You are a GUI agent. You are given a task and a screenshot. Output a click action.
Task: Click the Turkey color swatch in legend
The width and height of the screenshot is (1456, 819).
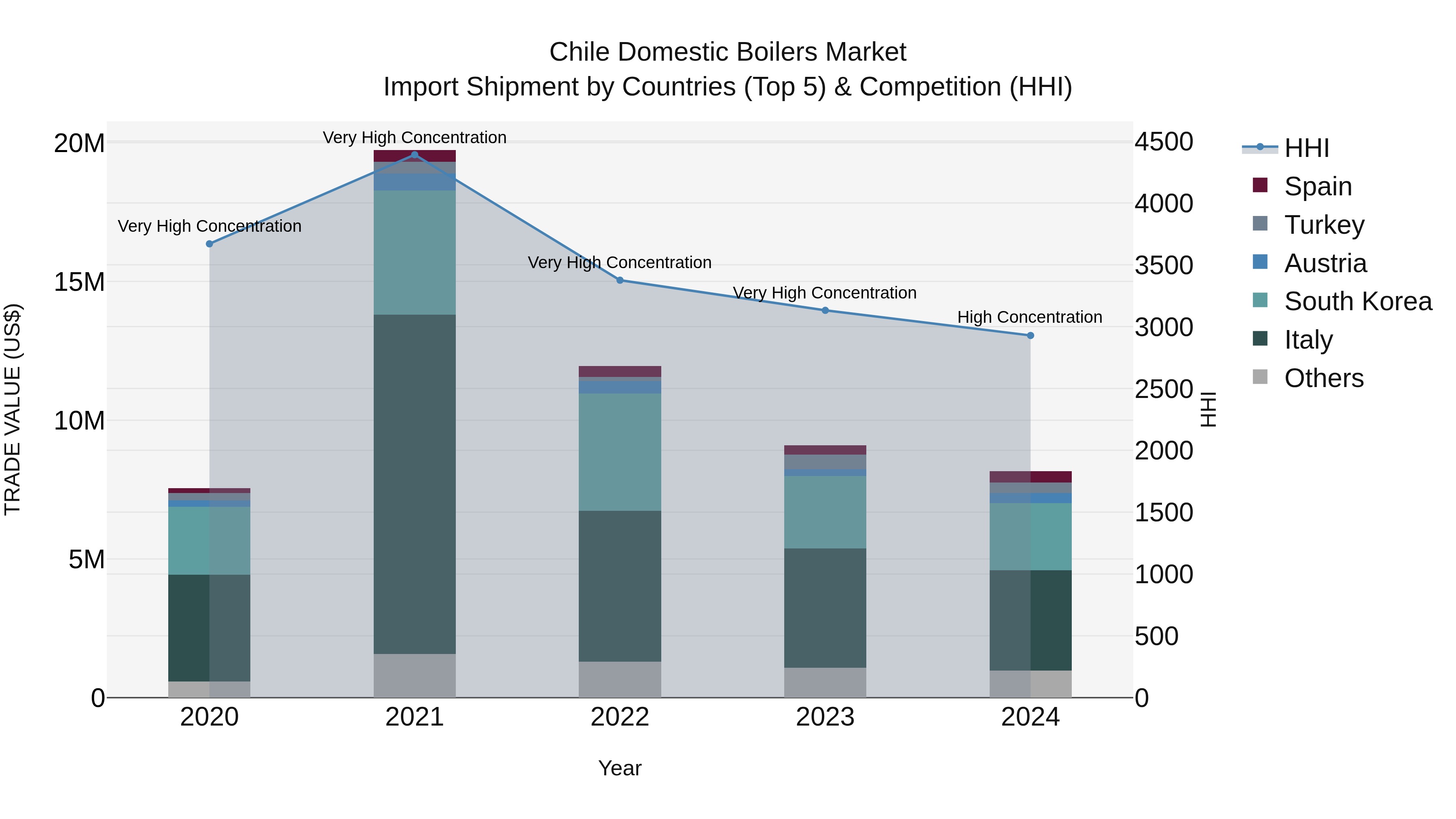(1260, 223)
